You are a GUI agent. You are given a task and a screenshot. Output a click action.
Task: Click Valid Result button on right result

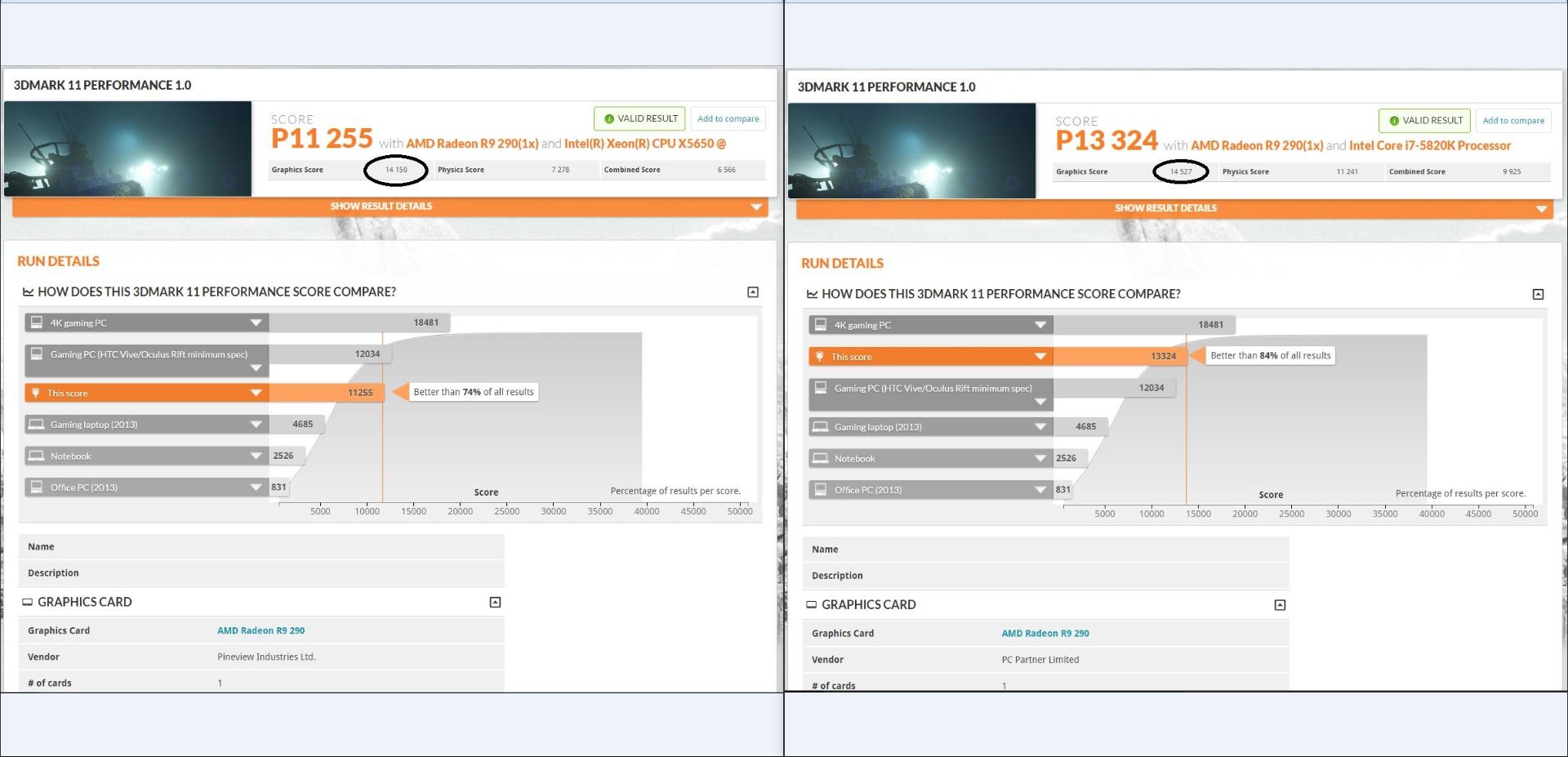(x=1425, y=121)
